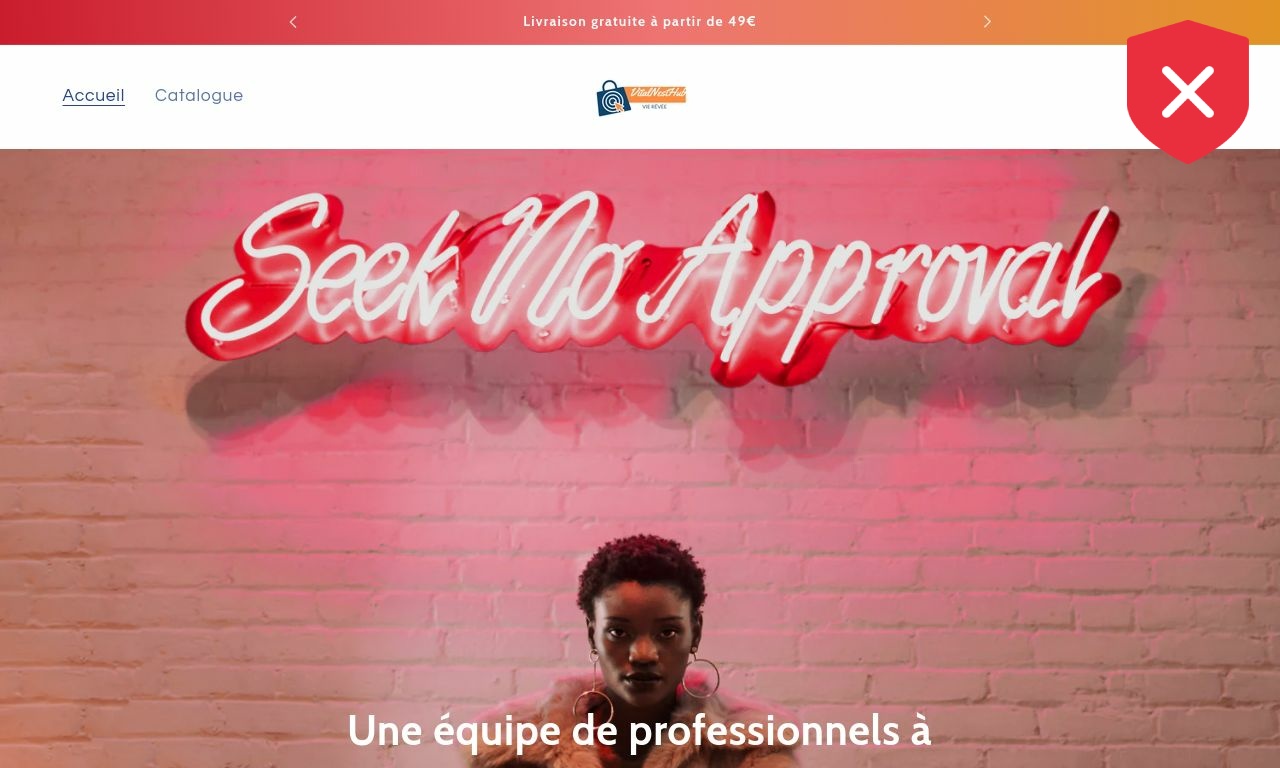Click the shopping bag graphic in logo
This screenshot has width=1280, height=768.
[x=612, y=99]
